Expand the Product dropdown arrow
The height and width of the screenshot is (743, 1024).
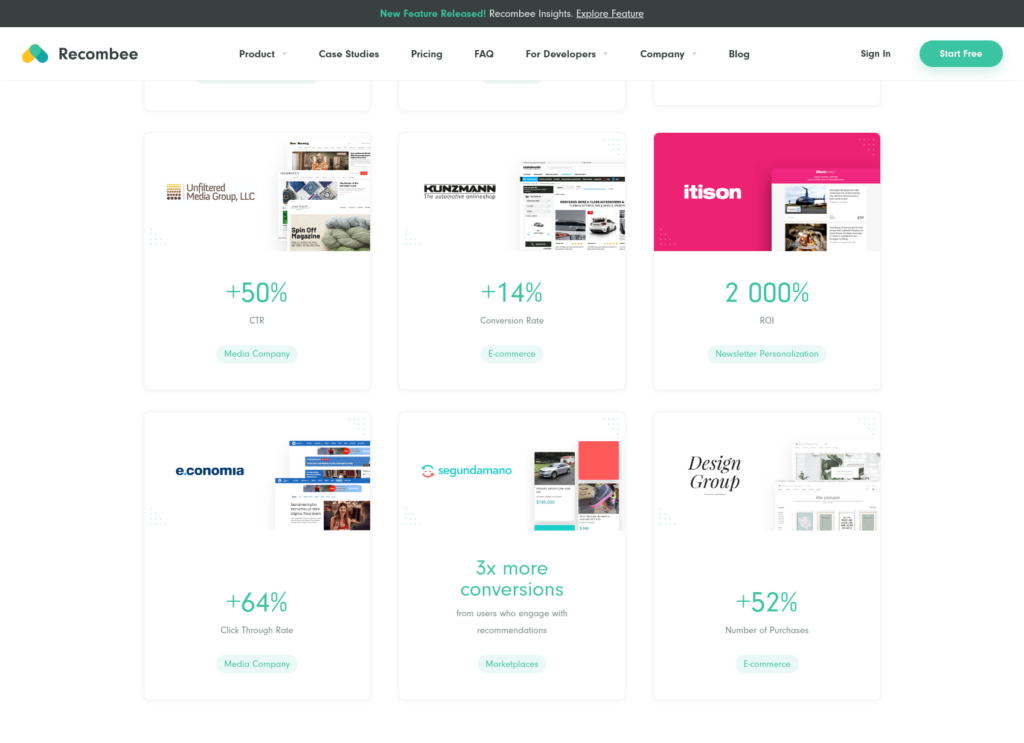[284, 54]
